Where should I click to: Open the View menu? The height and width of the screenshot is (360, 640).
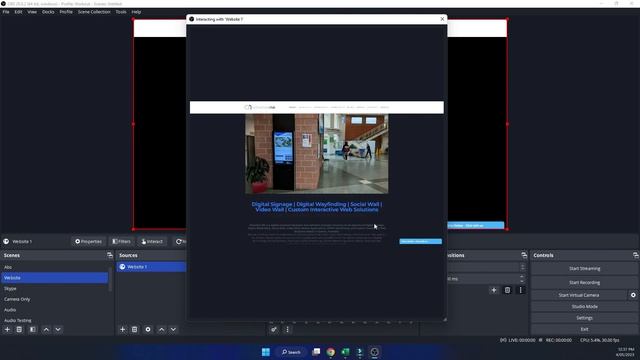32,12
